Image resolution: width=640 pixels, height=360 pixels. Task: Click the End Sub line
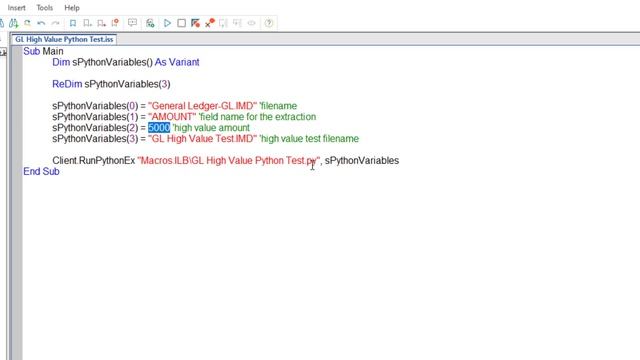[41, 171]
